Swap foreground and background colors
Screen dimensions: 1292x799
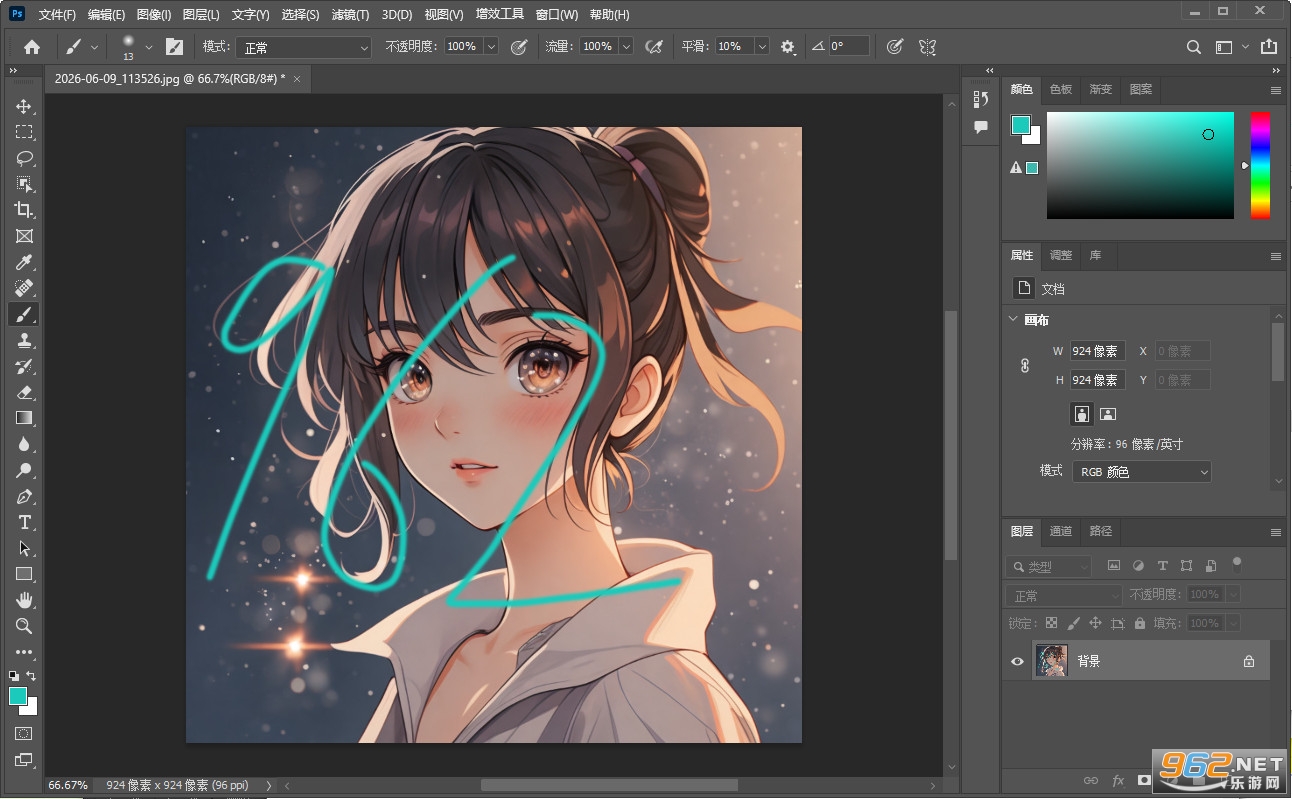pos(32,677)
